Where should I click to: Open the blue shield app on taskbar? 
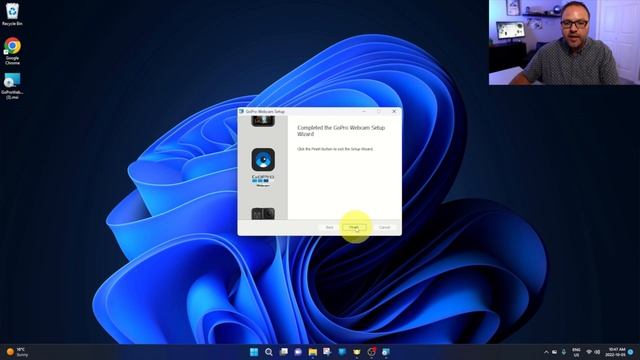point(342,352)
